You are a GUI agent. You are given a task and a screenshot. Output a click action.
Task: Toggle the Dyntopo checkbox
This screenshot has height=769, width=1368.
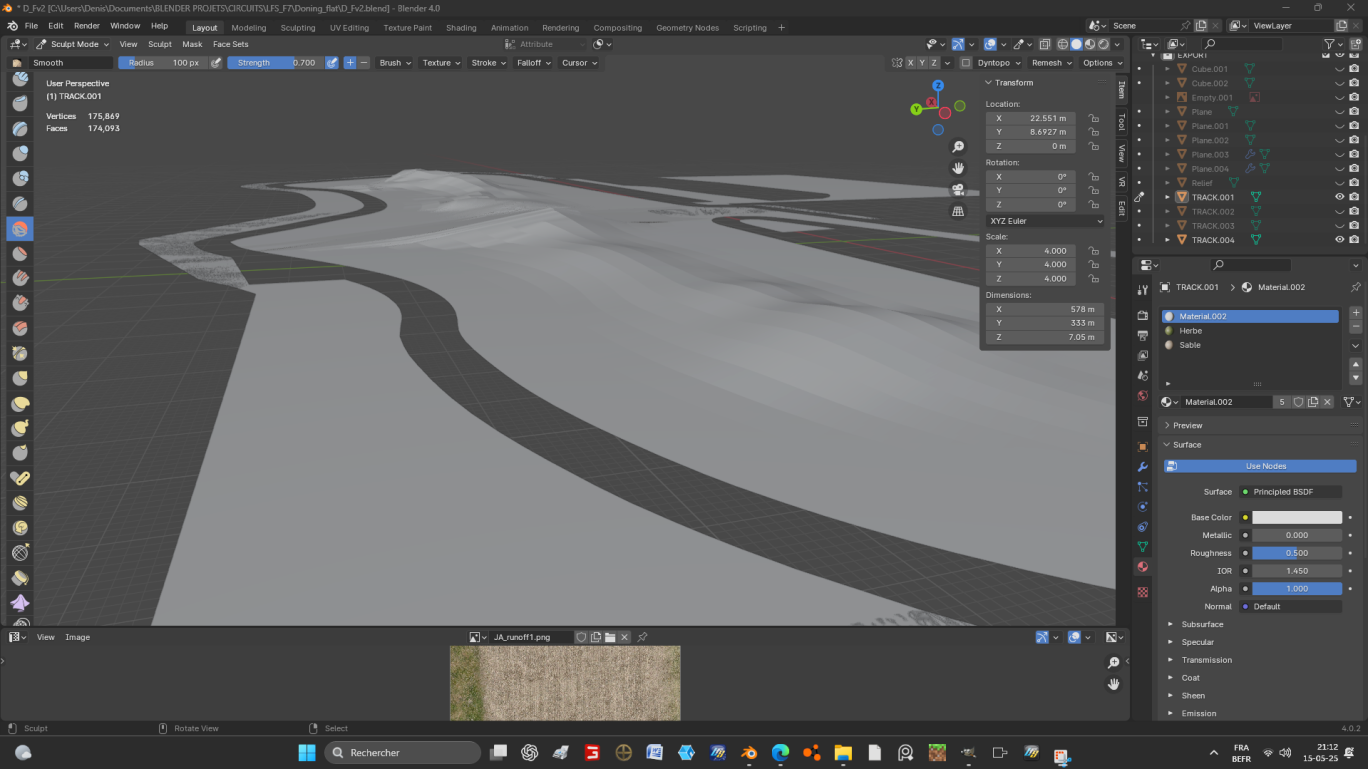(966, 63)
